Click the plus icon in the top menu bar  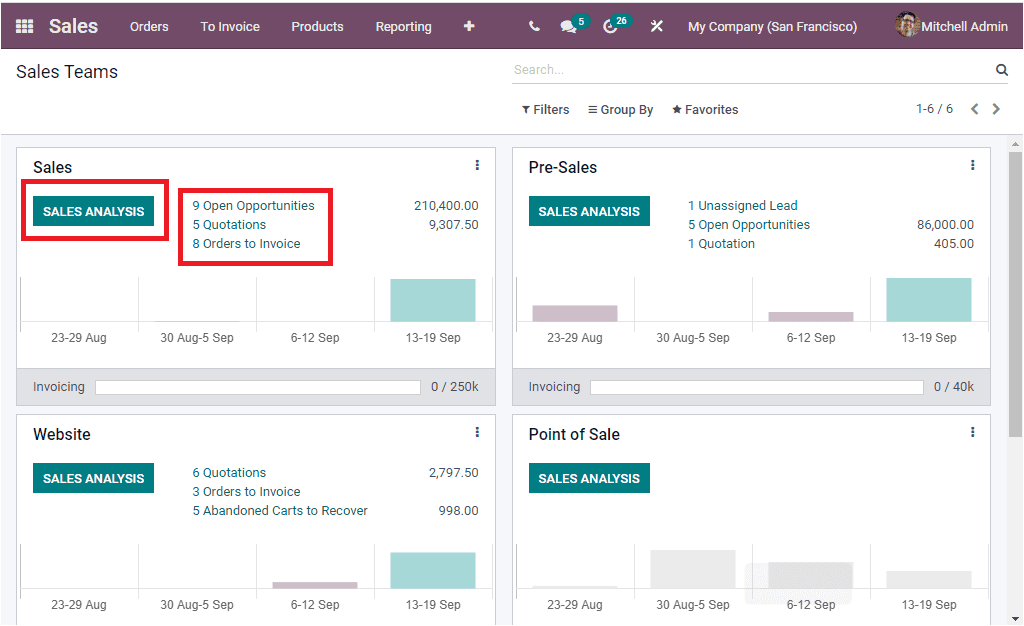point(468,26)
